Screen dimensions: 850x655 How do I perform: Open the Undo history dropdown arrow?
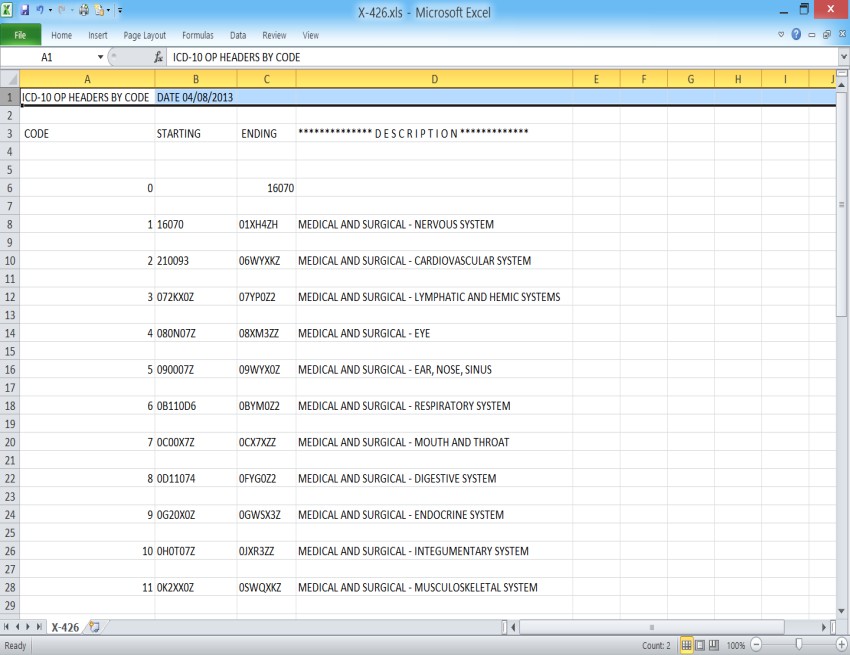click(x=50, y=10)
